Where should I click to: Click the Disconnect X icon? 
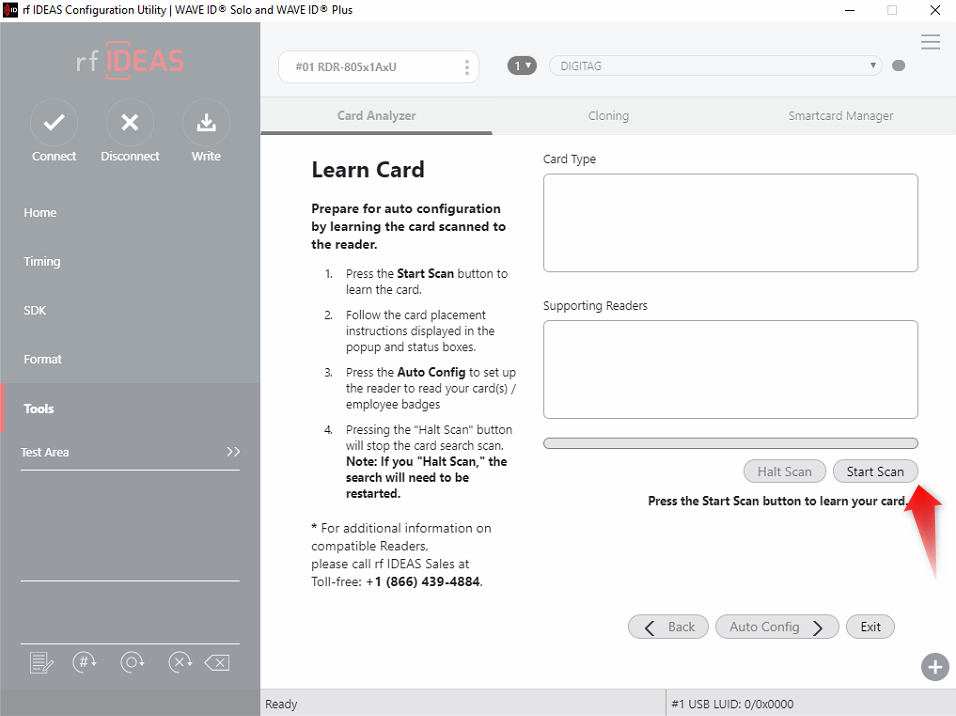130,123
